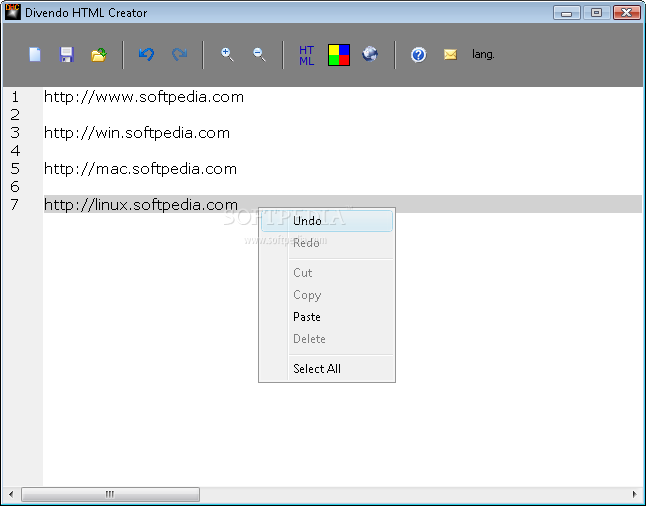The height and width of the screenshot is (506, 646).
Task: Choose Undo from the context menu
Action: [x=327, y=221]
